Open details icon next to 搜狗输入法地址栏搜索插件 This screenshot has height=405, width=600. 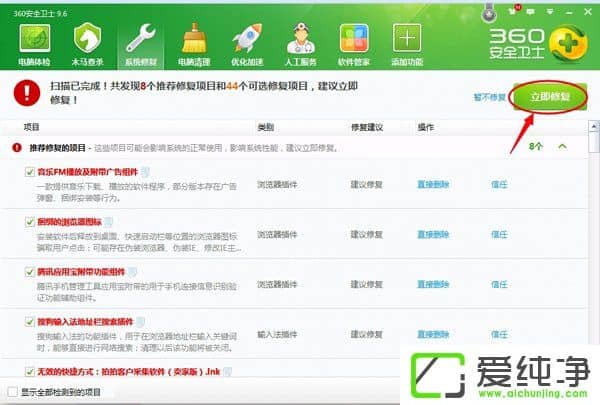(x=140, y=322)
